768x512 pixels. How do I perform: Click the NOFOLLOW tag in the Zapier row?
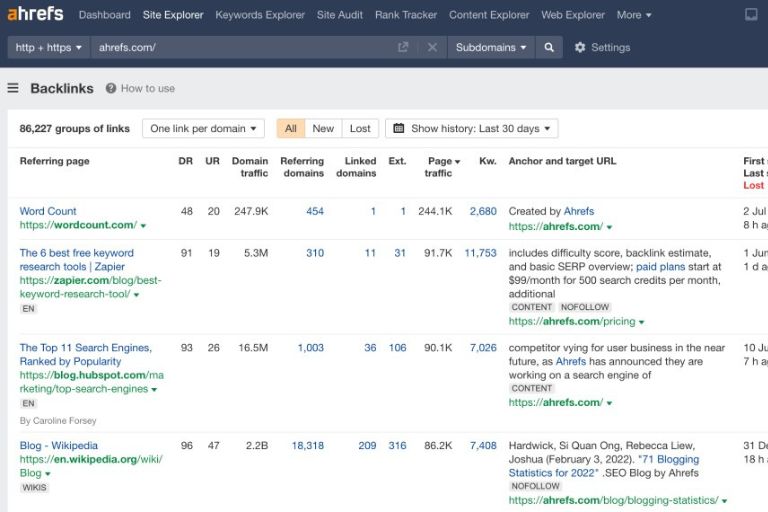[585, 307]
